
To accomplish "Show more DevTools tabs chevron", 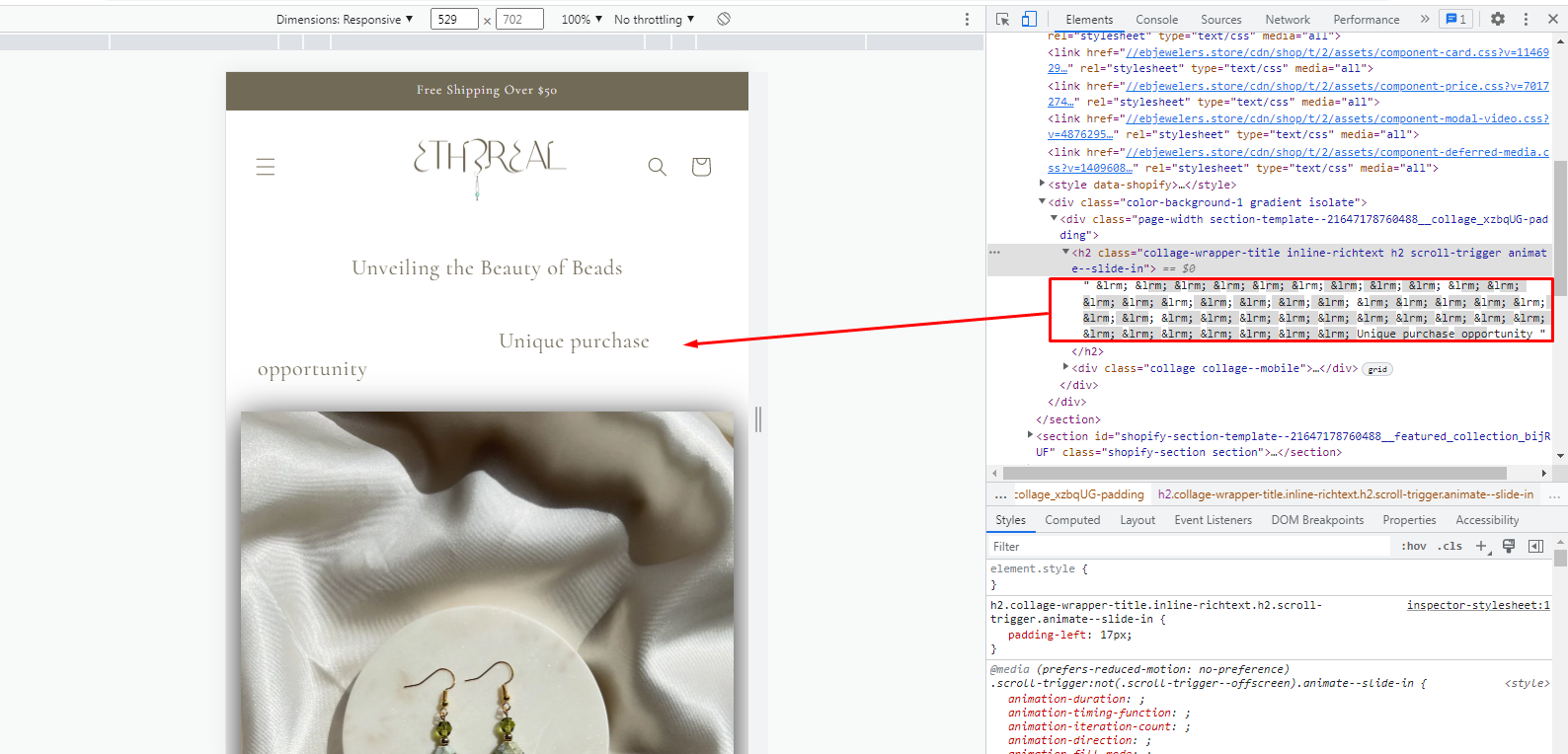I will point(1425,19).
